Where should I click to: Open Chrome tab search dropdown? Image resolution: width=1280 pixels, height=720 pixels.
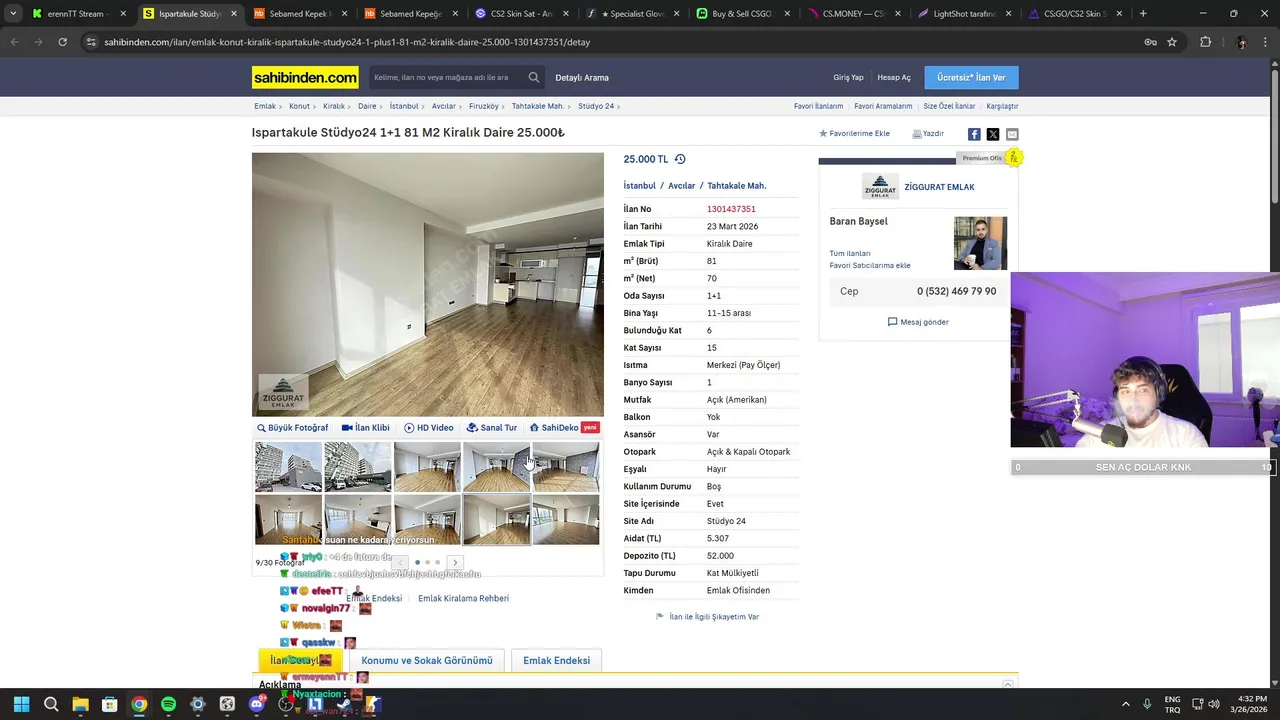(x=12, y=14)
